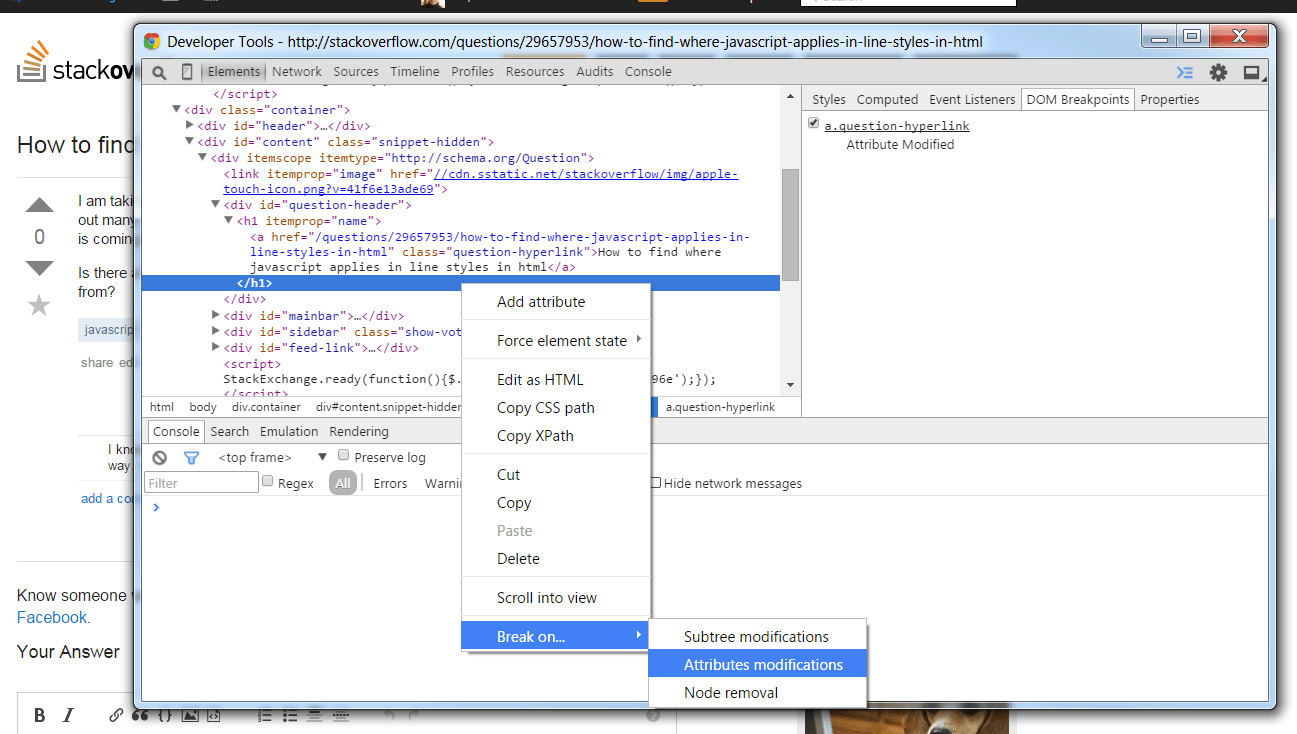Tick the Regex checkbox

click(267, 481)
